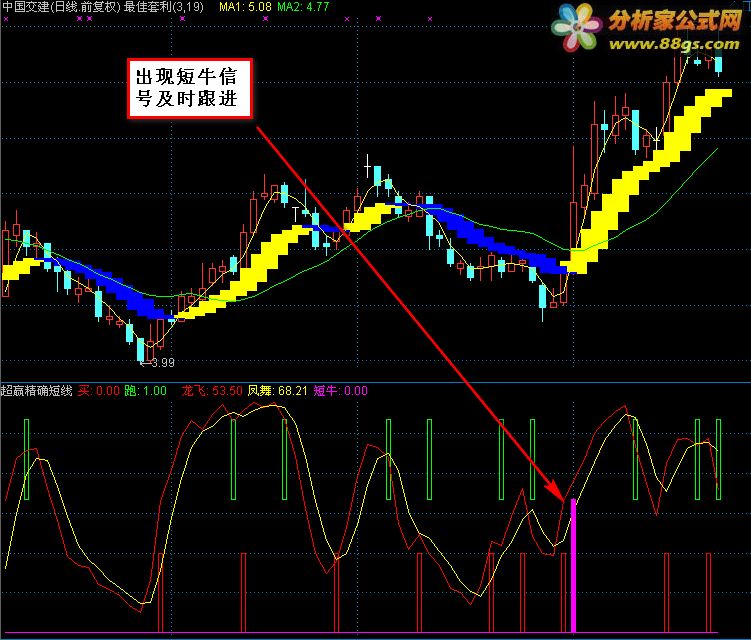Viewport: 751px width, 640px height.
Task: Select the magenta 短牛 signal bar
Action: (573, 566)
